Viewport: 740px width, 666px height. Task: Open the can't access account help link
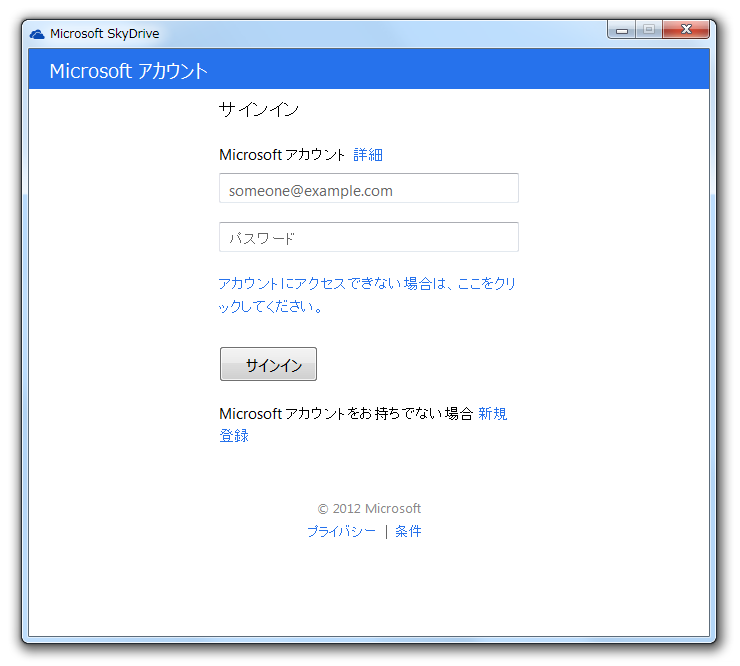coord(367,295)
